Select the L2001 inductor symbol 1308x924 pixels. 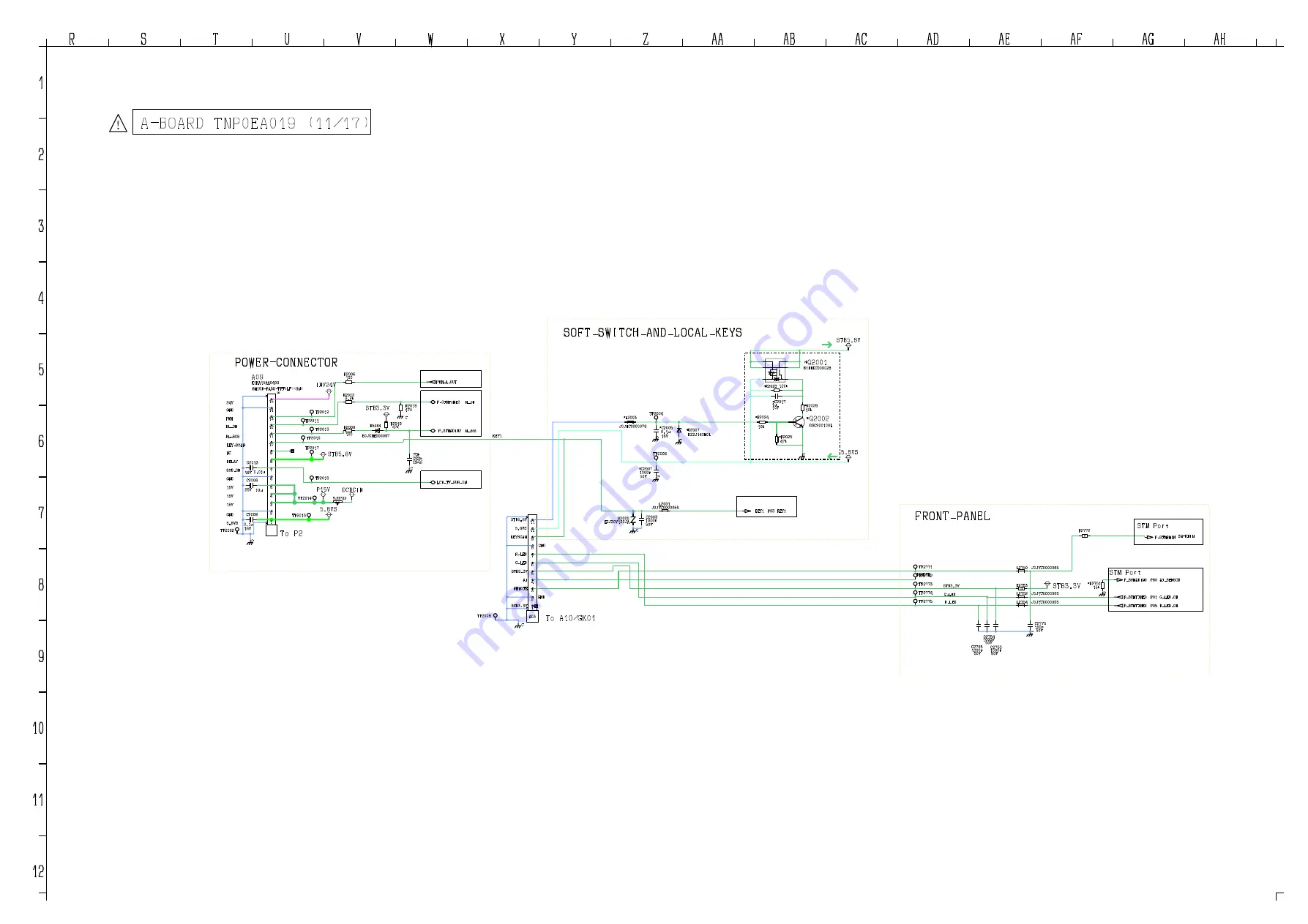point(665,511)
